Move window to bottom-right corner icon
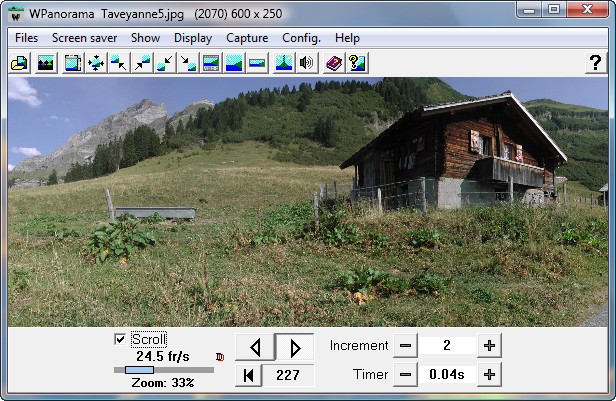 (x=188, y=63)
